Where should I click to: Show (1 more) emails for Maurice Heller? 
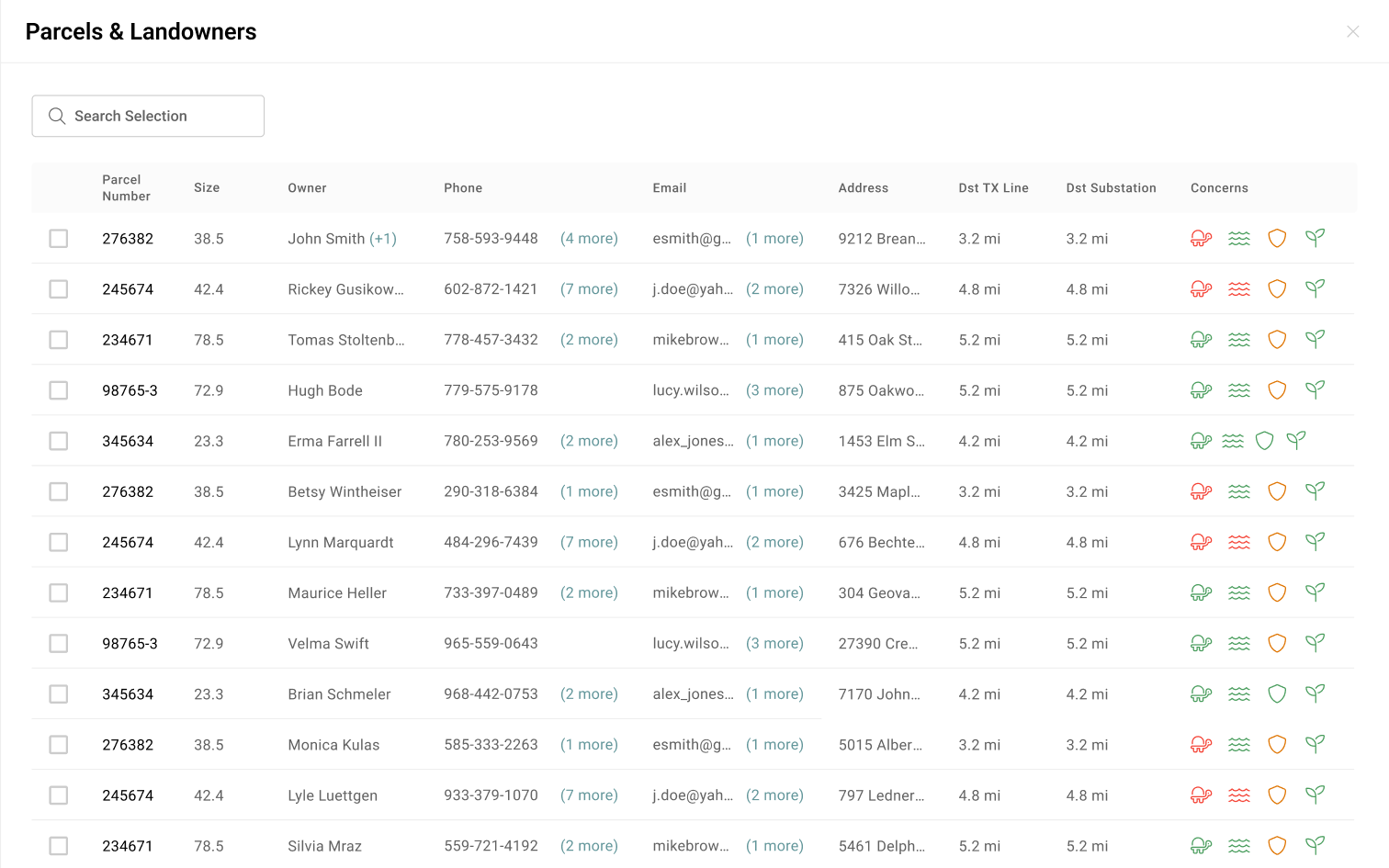pos(774,592)
